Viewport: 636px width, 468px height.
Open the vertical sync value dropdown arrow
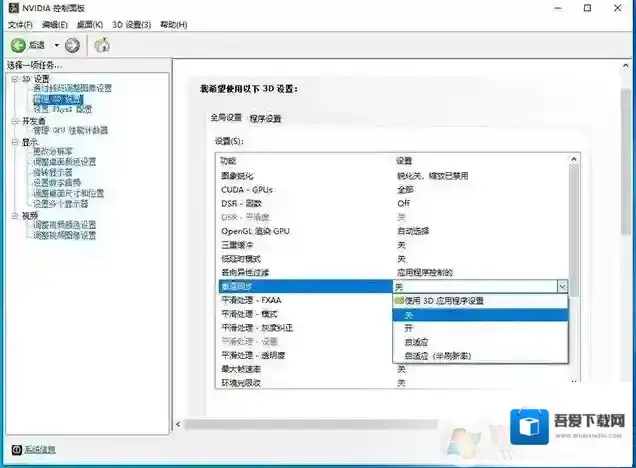562,287
